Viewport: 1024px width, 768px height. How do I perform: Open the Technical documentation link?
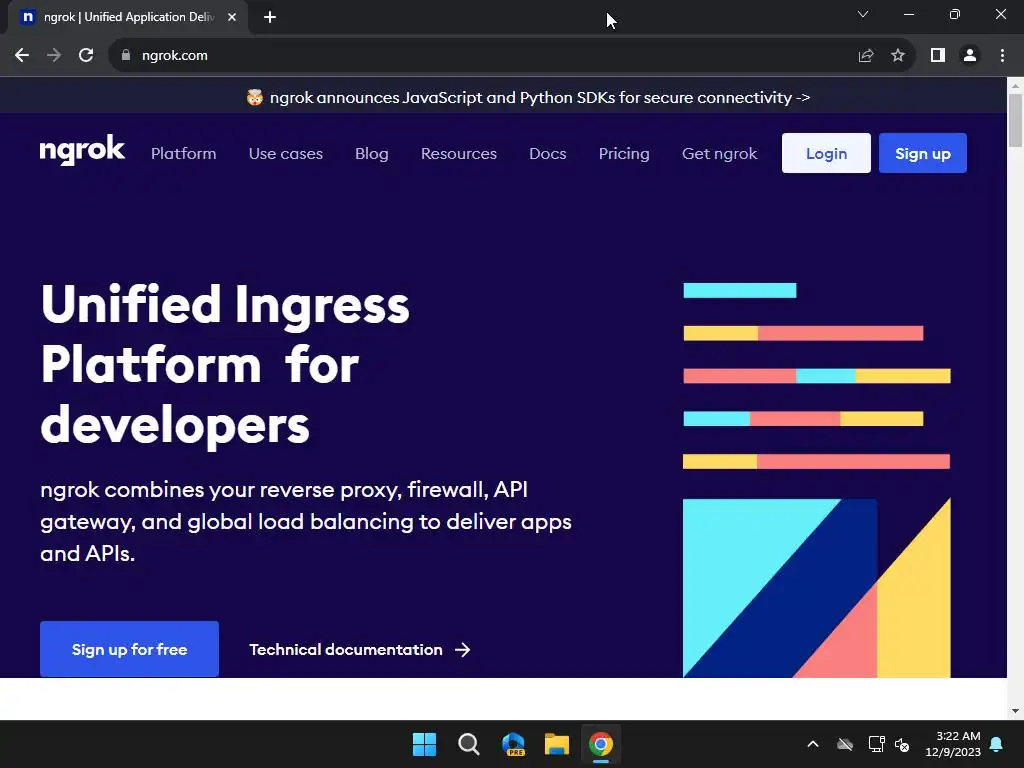pos(359,650)
